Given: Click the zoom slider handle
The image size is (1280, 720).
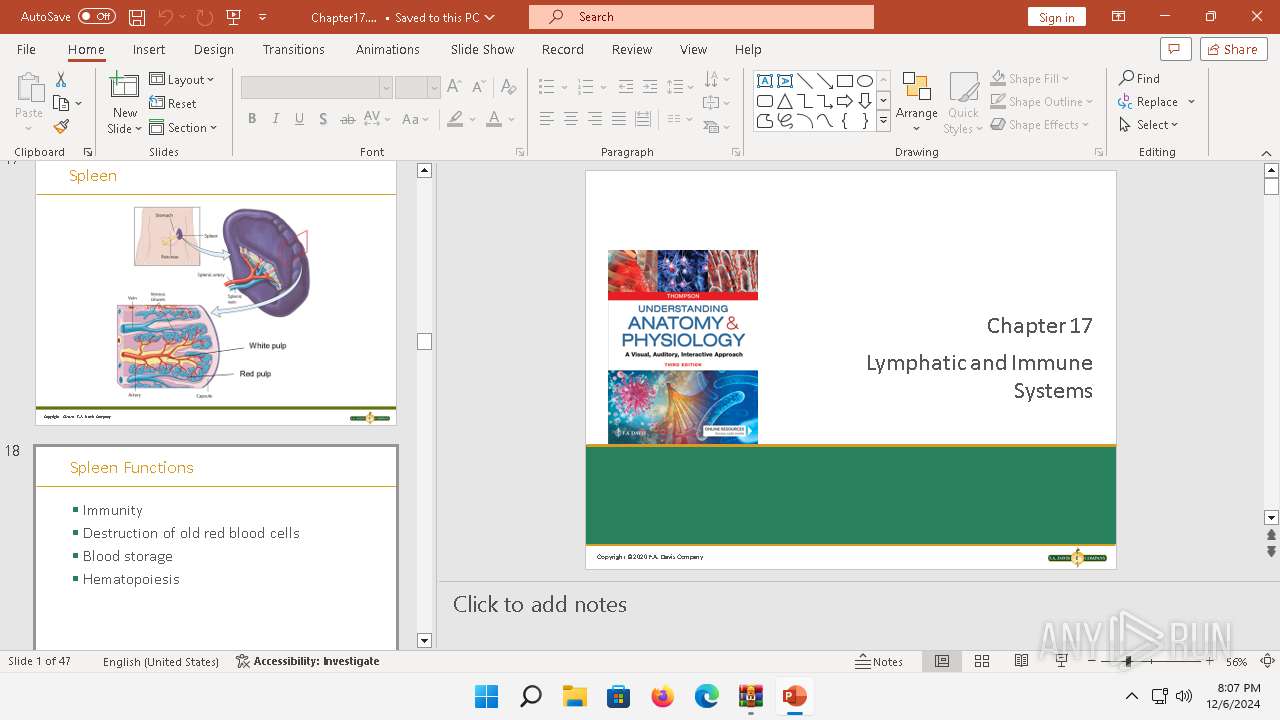Looking at the screenshot, I should click(1128, 661).
